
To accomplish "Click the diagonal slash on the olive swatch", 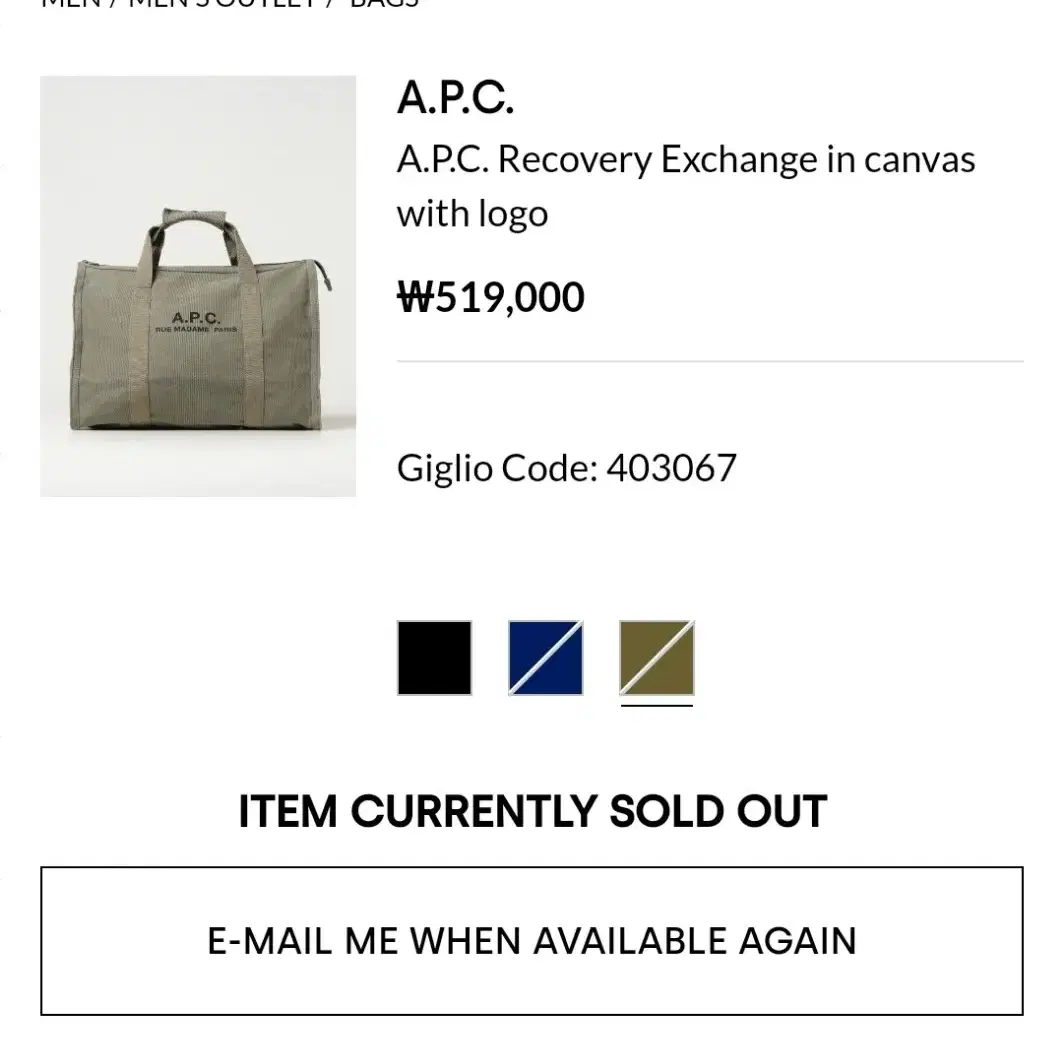I will (x=657, y=658).
